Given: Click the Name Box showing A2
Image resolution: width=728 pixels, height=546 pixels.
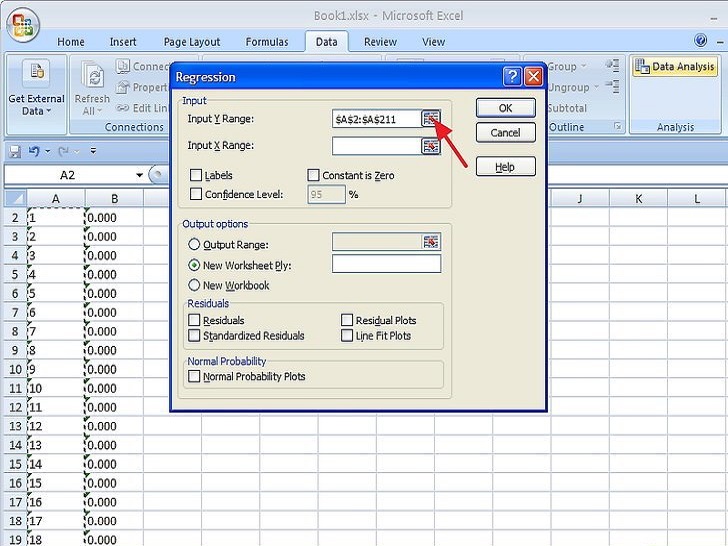Looking at the screenshot, I should 67,175.
